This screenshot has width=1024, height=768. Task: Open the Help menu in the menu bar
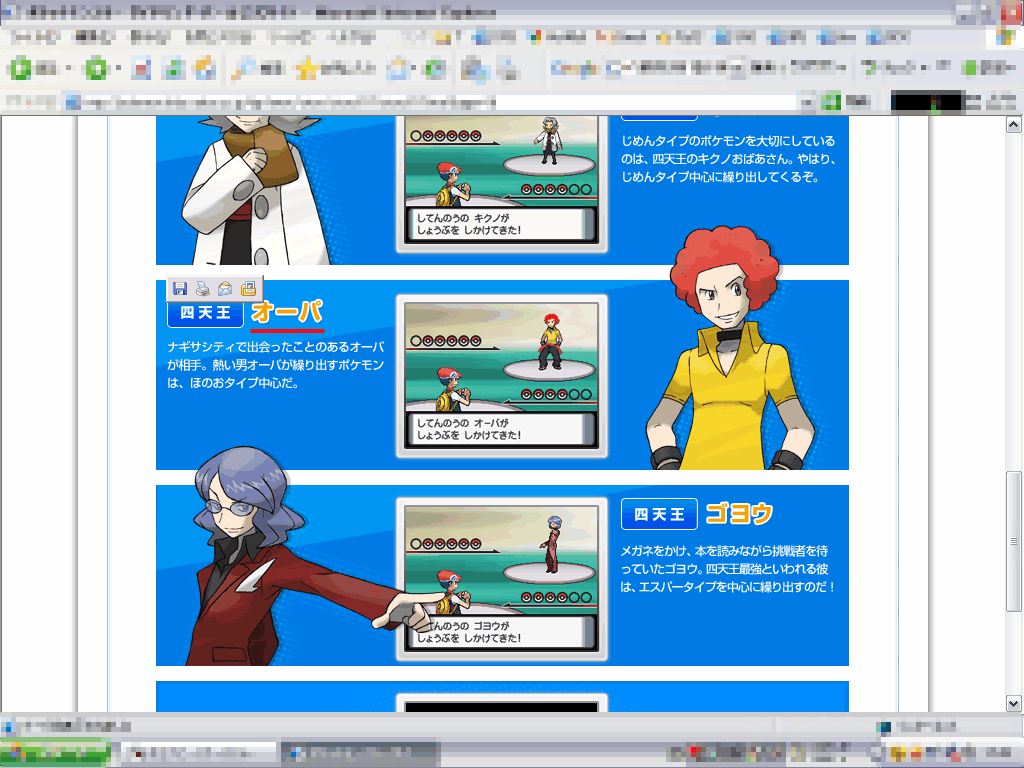(x=350, y=37)
